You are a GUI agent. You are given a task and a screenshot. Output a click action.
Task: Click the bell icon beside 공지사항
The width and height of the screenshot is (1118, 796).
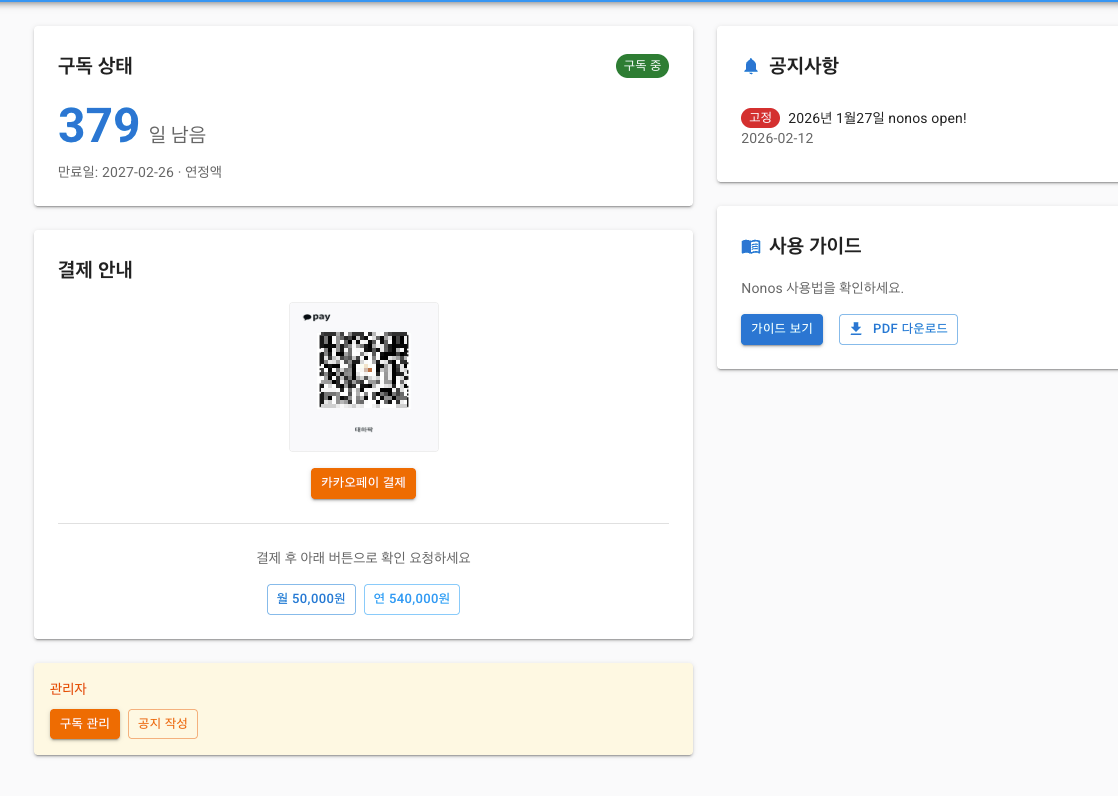point(751,66)
